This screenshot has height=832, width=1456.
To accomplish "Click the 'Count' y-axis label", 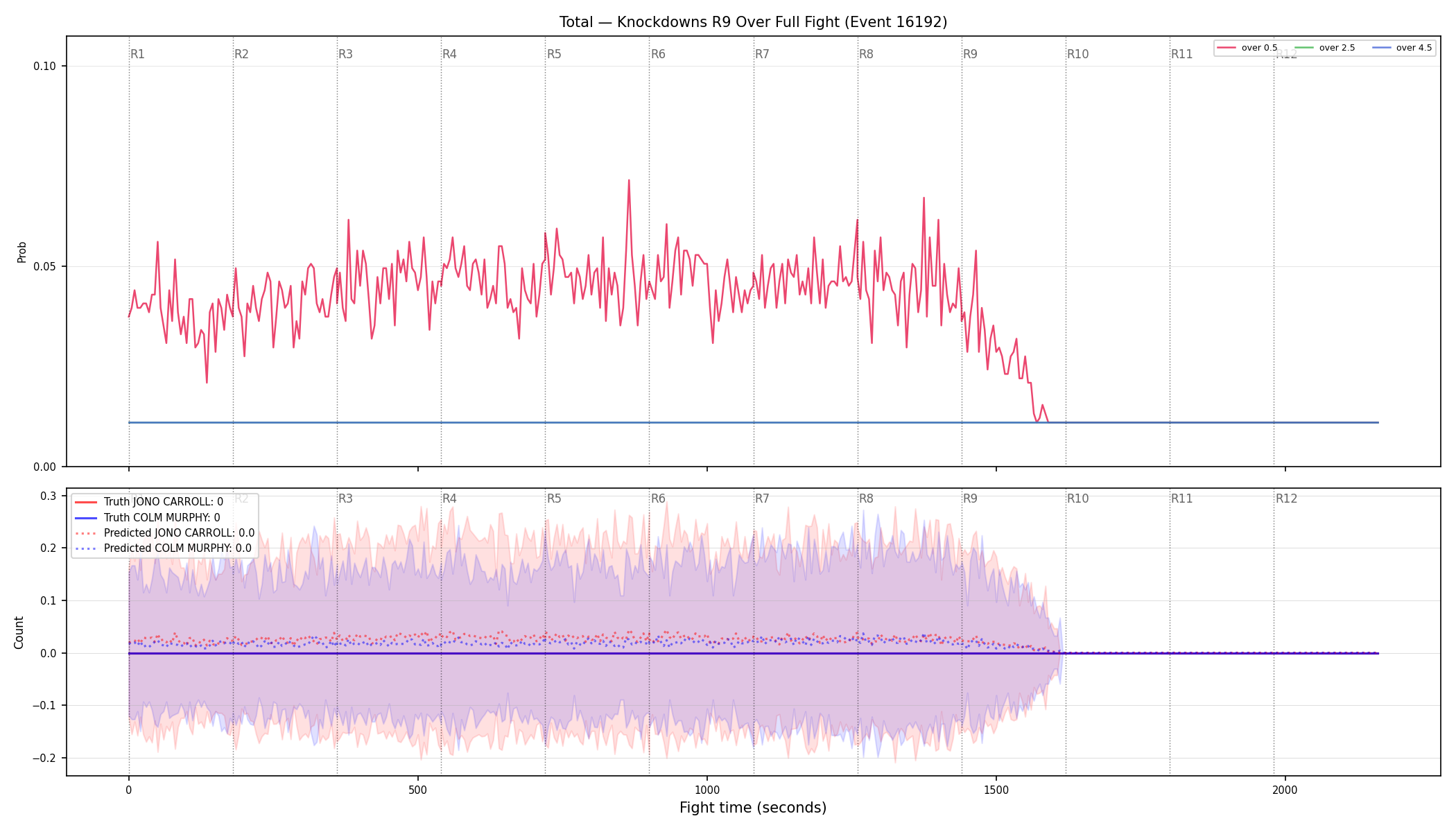I will [x=19, y=632].
